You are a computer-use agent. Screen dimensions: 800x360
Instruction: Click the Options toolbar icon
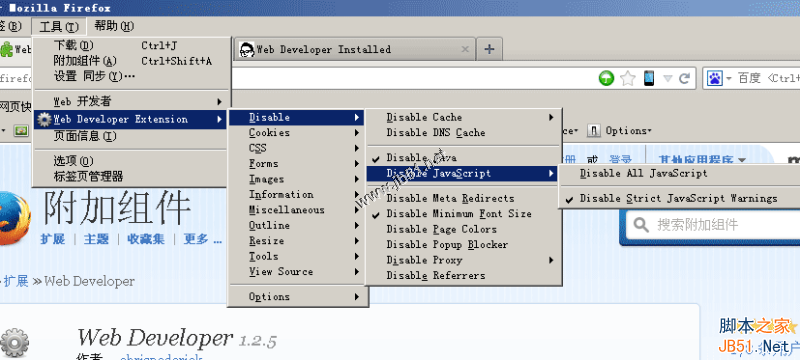pyautogui.click(x=593, y=131)
